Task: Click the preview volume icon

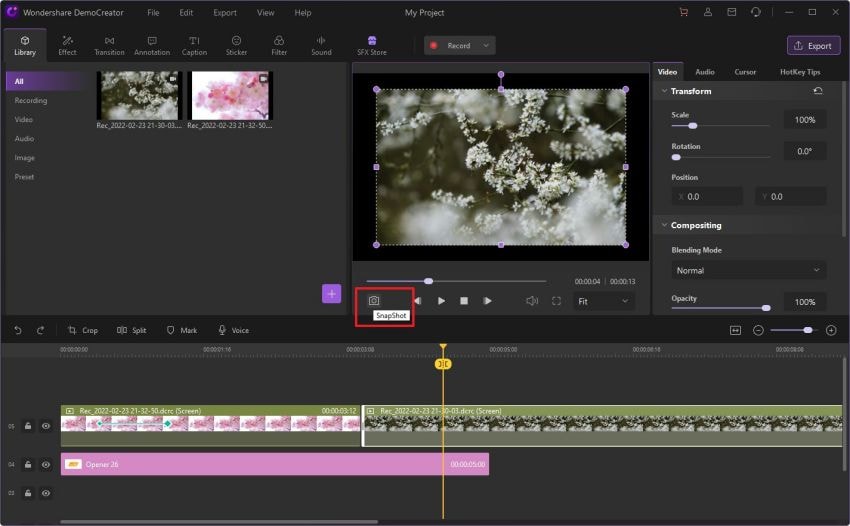Action: pos(532,301)
